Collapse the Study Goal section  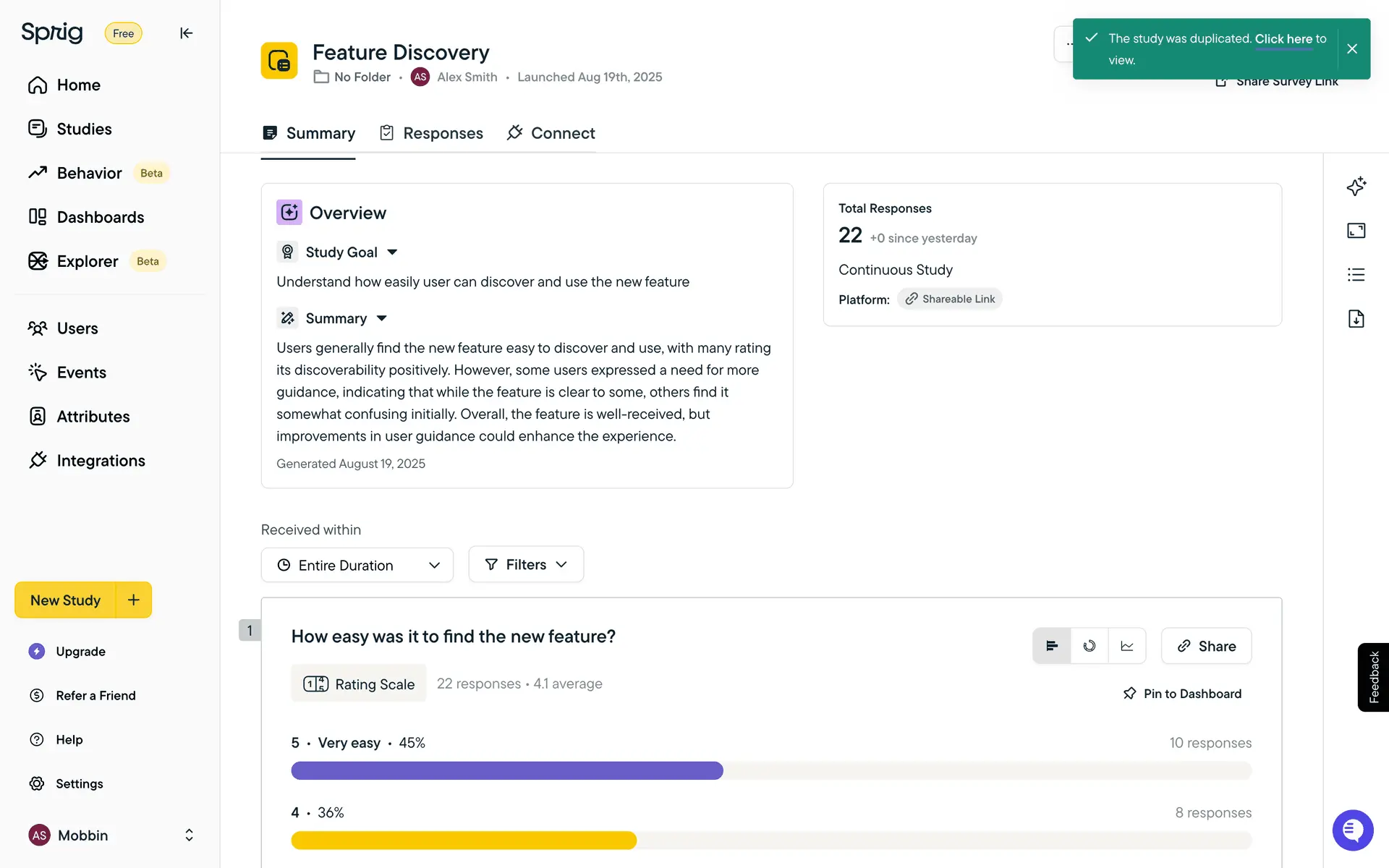coord(392,252)
